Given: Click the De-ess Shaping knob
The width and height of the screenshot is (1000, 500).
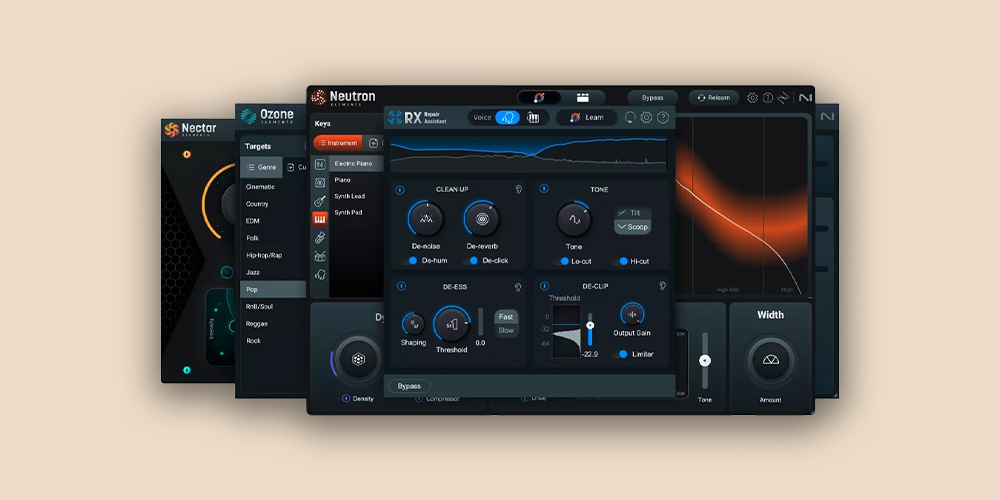Looking at the screenshot, I should point(413,325).
